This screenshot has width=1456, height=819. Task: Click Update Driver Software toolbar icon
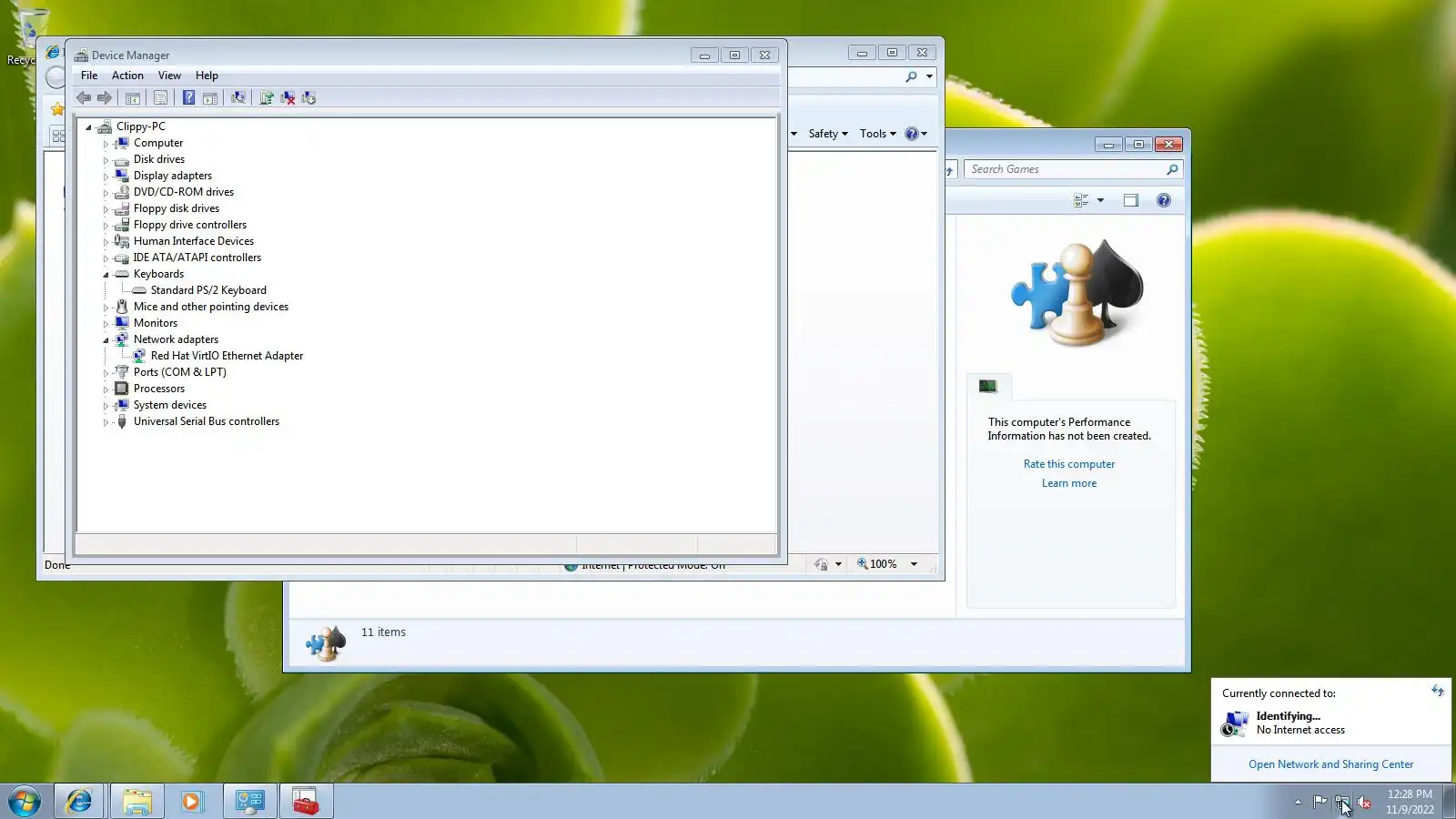pyautogui.click(x=267, y=98)
